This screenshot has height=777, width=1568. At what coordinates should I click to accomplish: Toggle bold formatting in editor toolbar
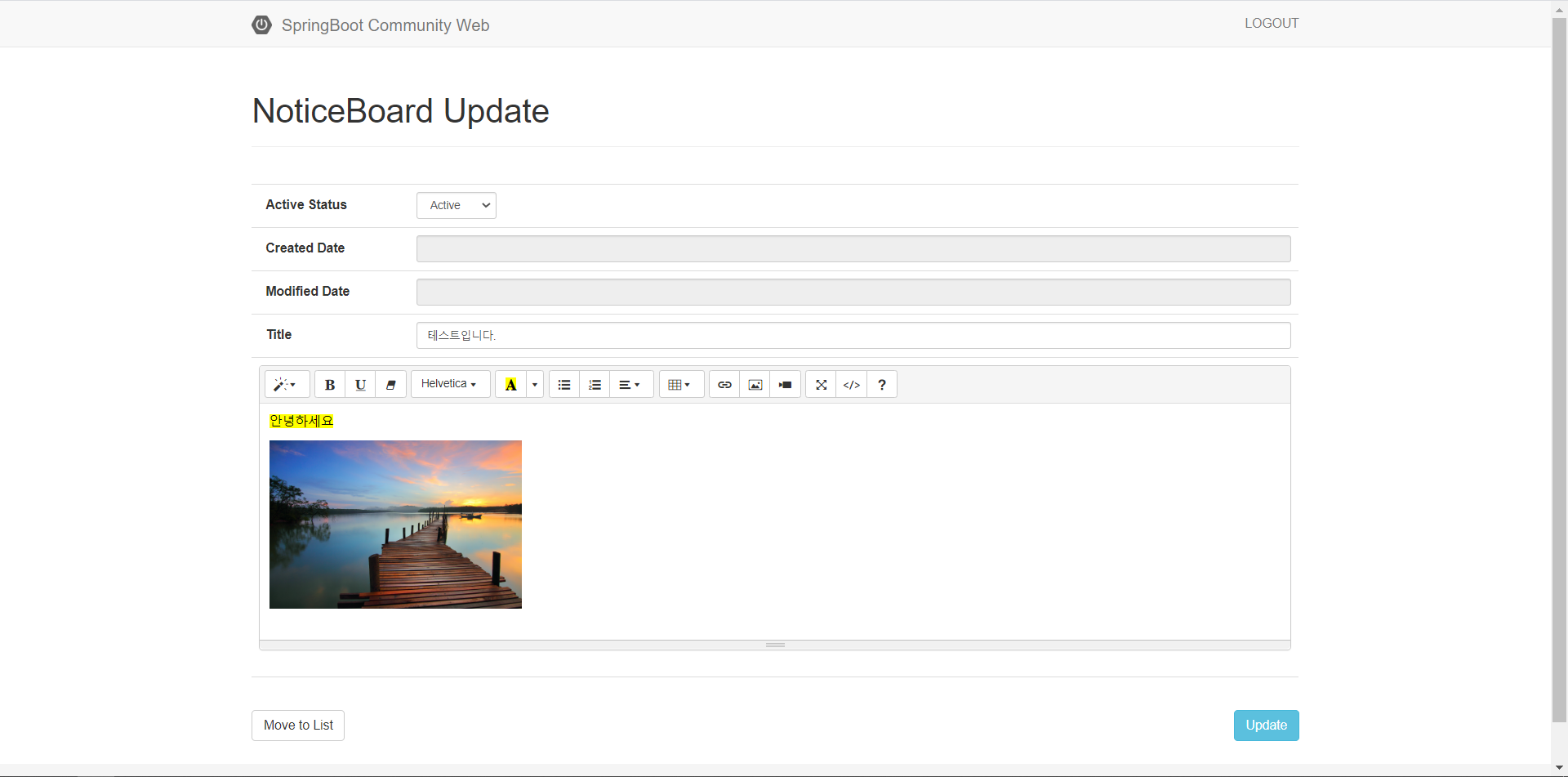click(330, 385)
